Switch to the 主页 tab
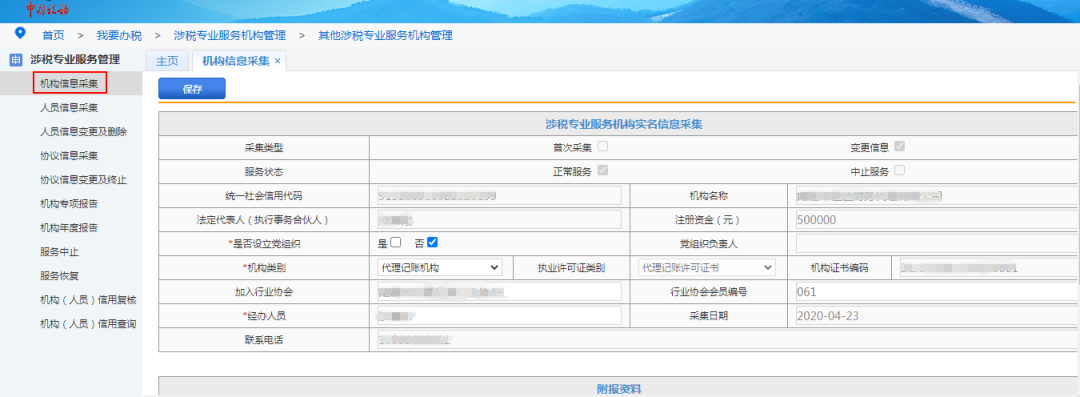Viewport: 1080px width, 397px height. click(167, 61)
